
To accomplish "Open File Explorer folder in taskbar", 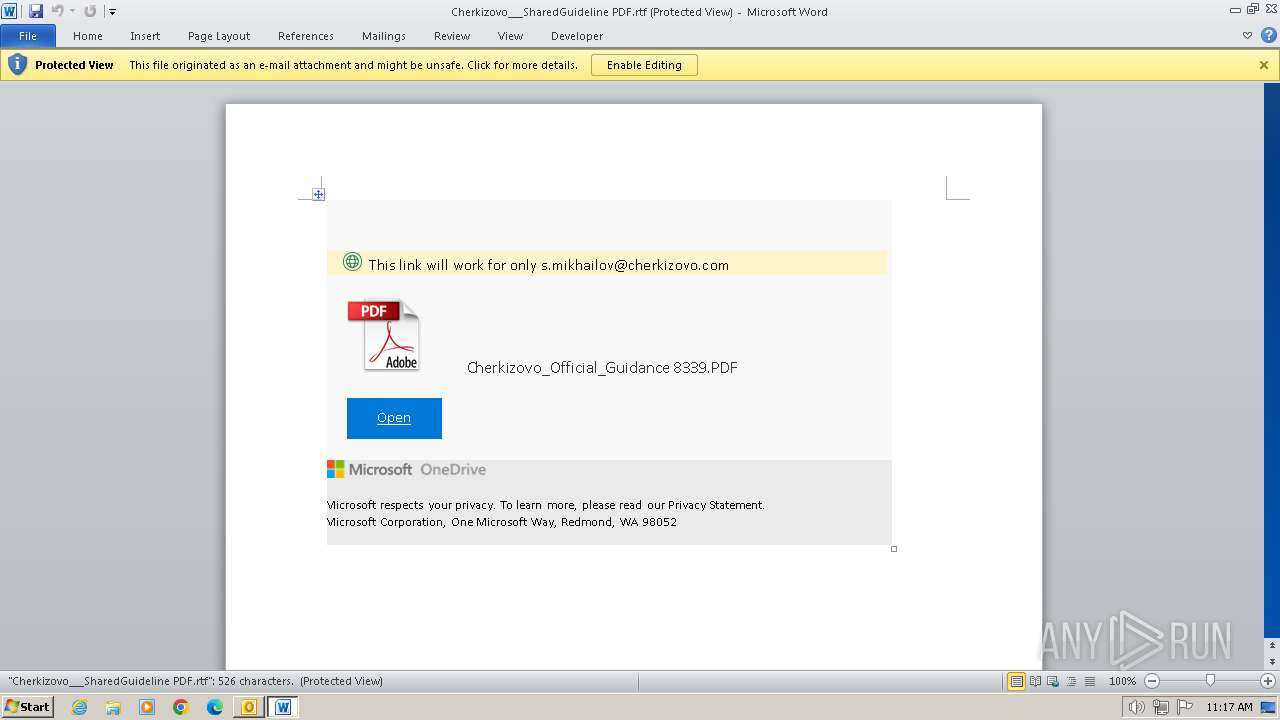I will click(x=113, y=707).
